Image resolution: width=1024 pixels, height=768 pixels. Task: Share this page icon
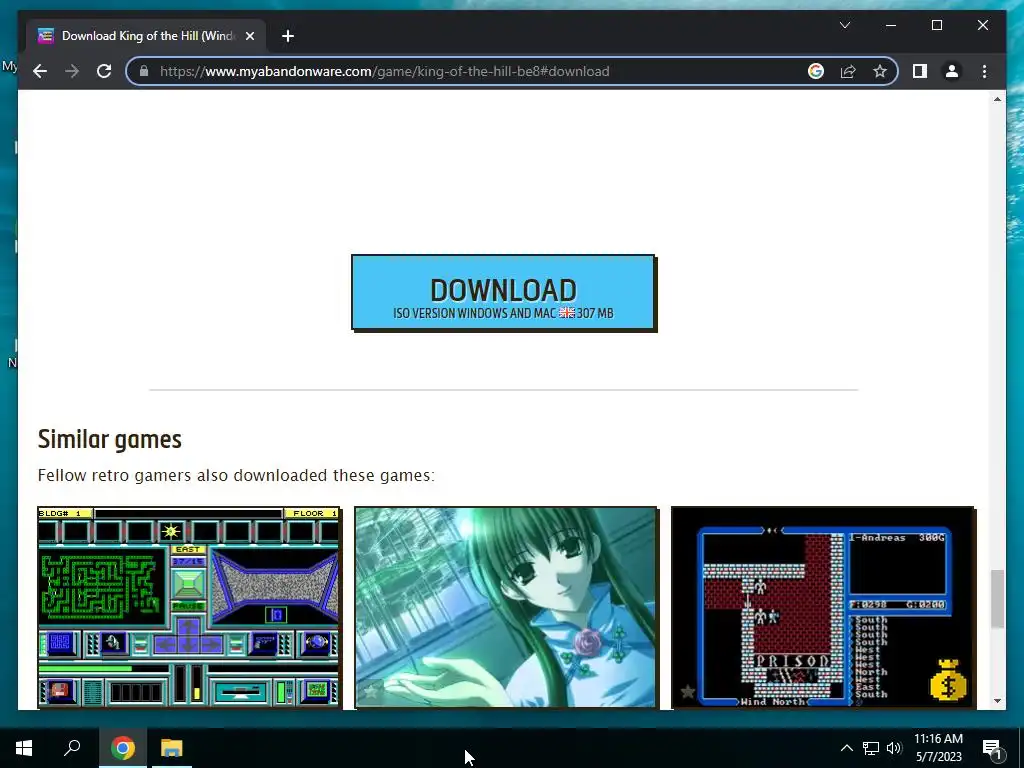(x=848, y=71)
